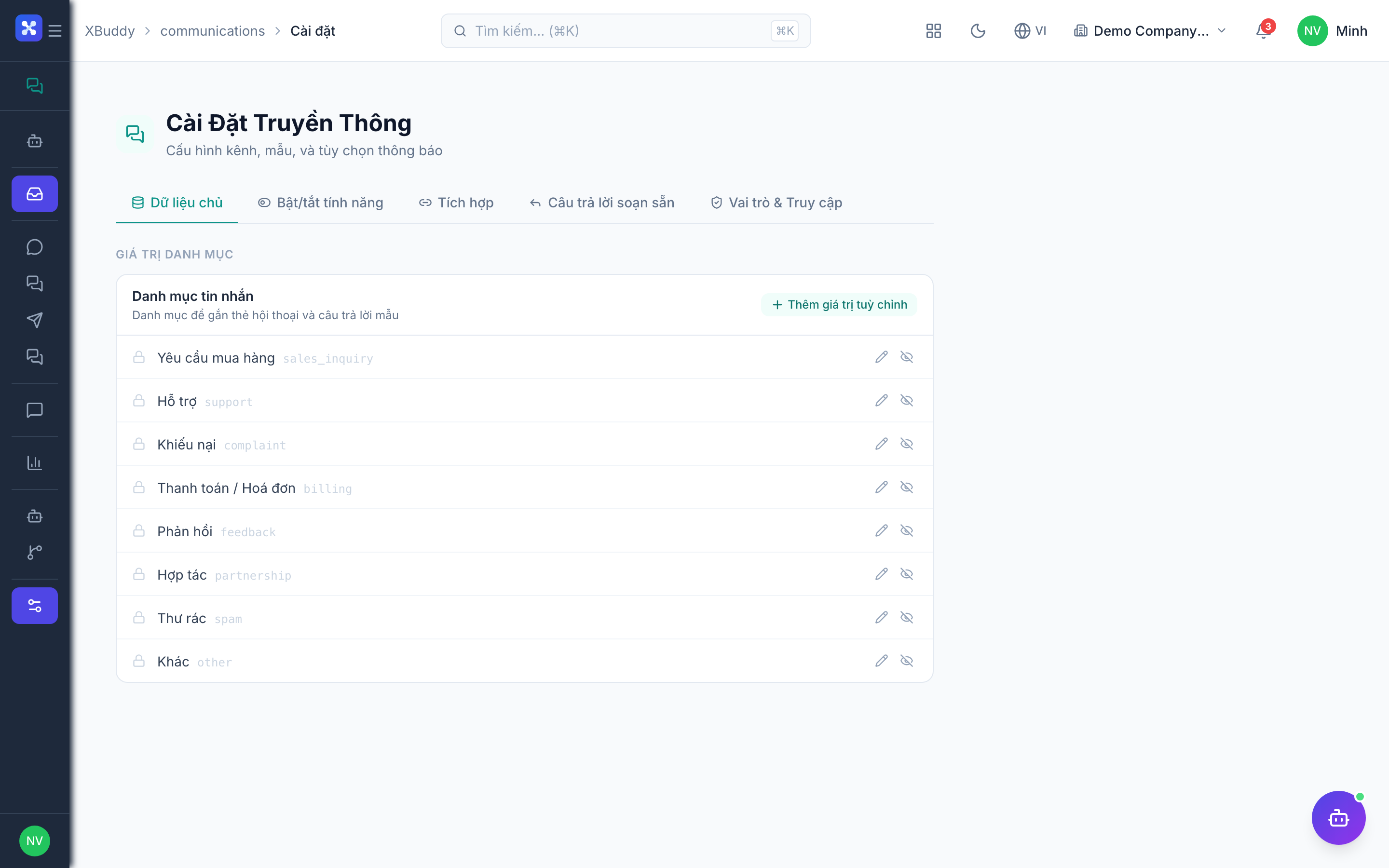Screen dimensions: 1389x868
Task: Open the green communications icon in sidebar
Action: (x=34, y=85)
